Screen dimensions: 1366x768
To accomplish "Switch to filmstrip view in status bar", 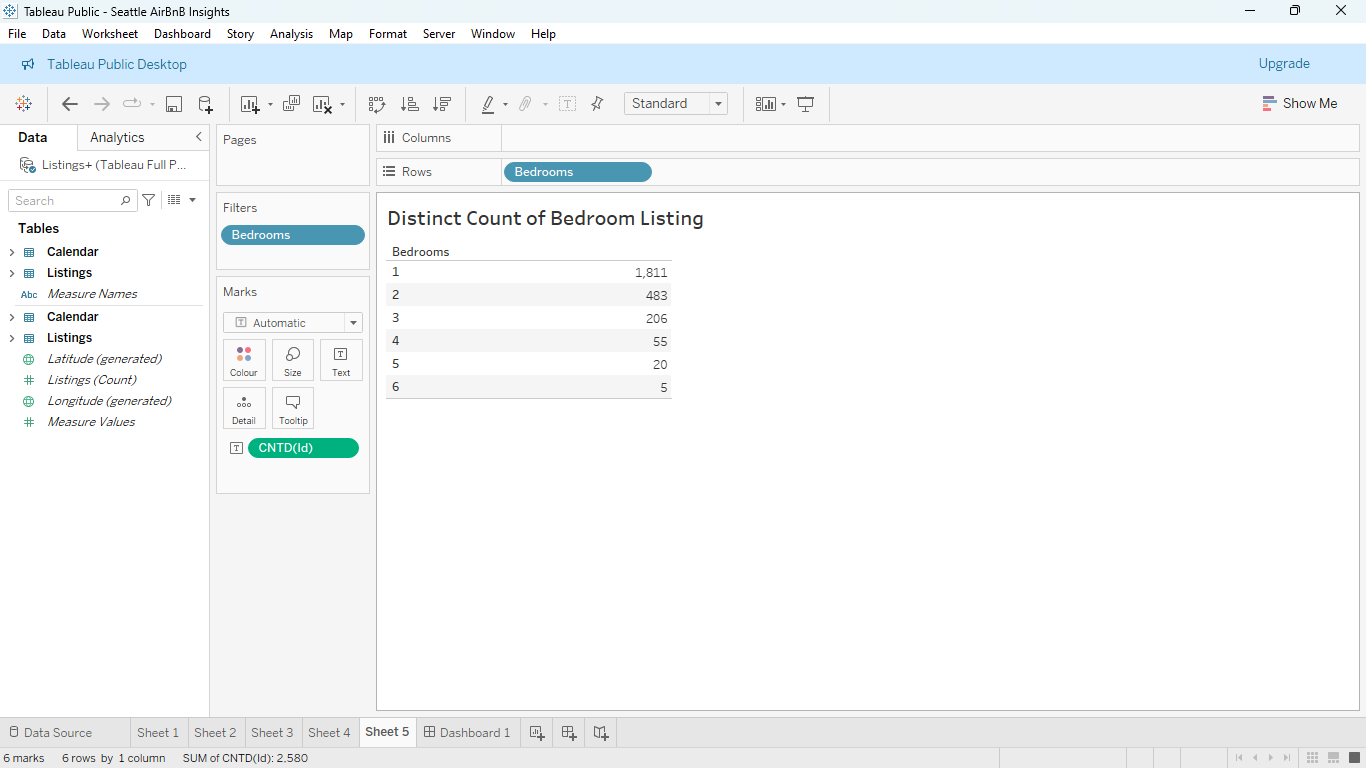I will tap(1333, 758).
